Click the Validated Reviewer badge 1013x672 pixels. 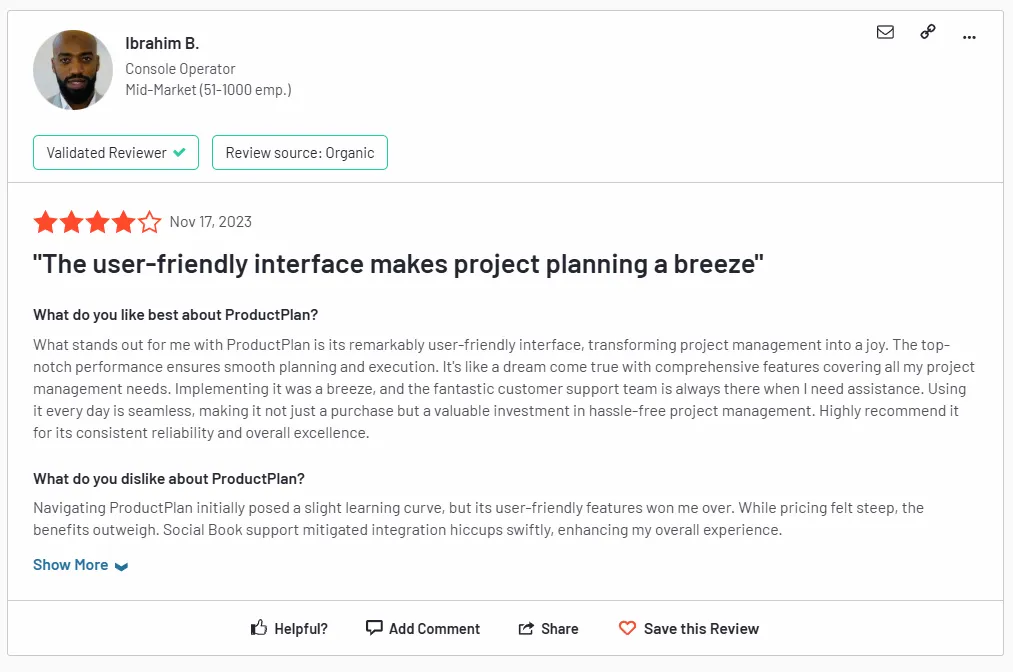(x=116, y=152)
